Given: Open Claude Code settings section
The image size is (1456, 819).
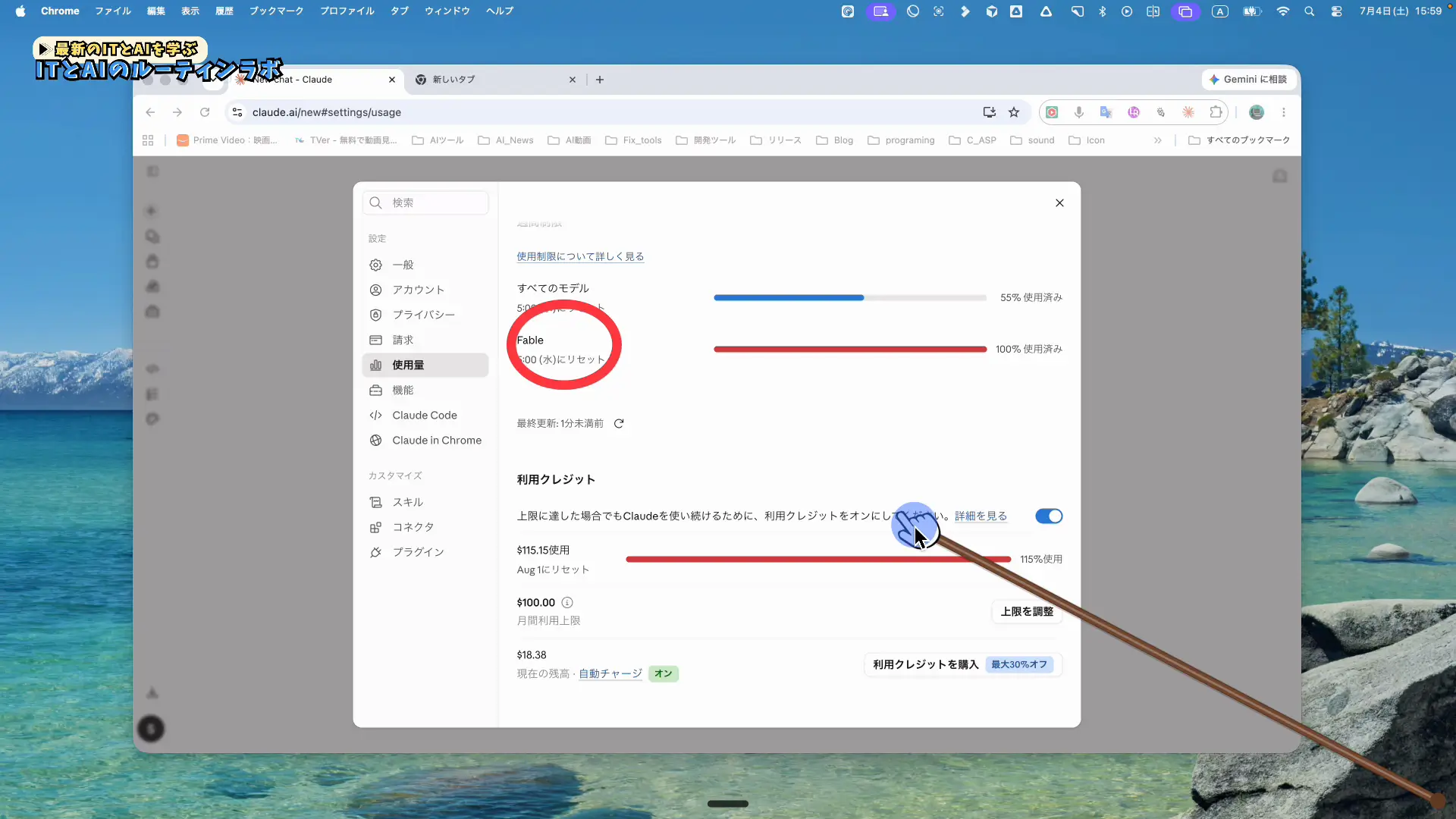Looking at the screenshot, I should click(425, 415).
